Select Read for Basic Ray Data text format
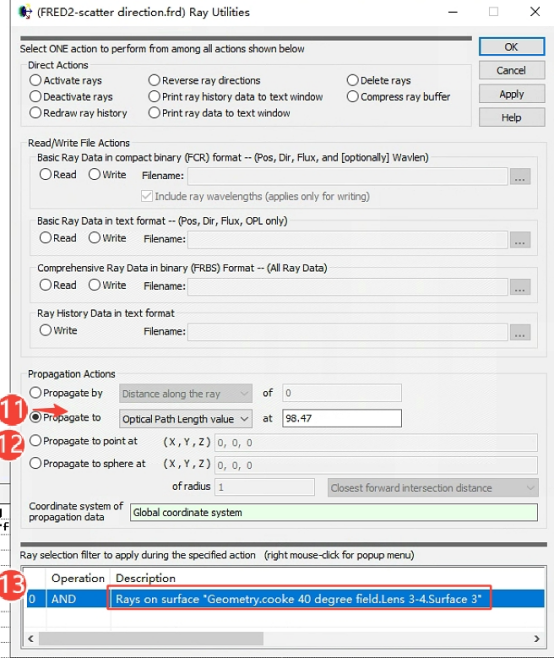 click(58, 238)
